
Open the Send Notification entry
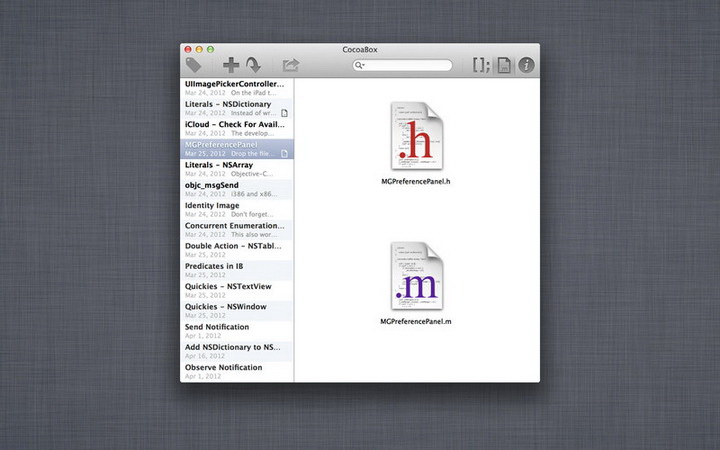coord(237,331)
